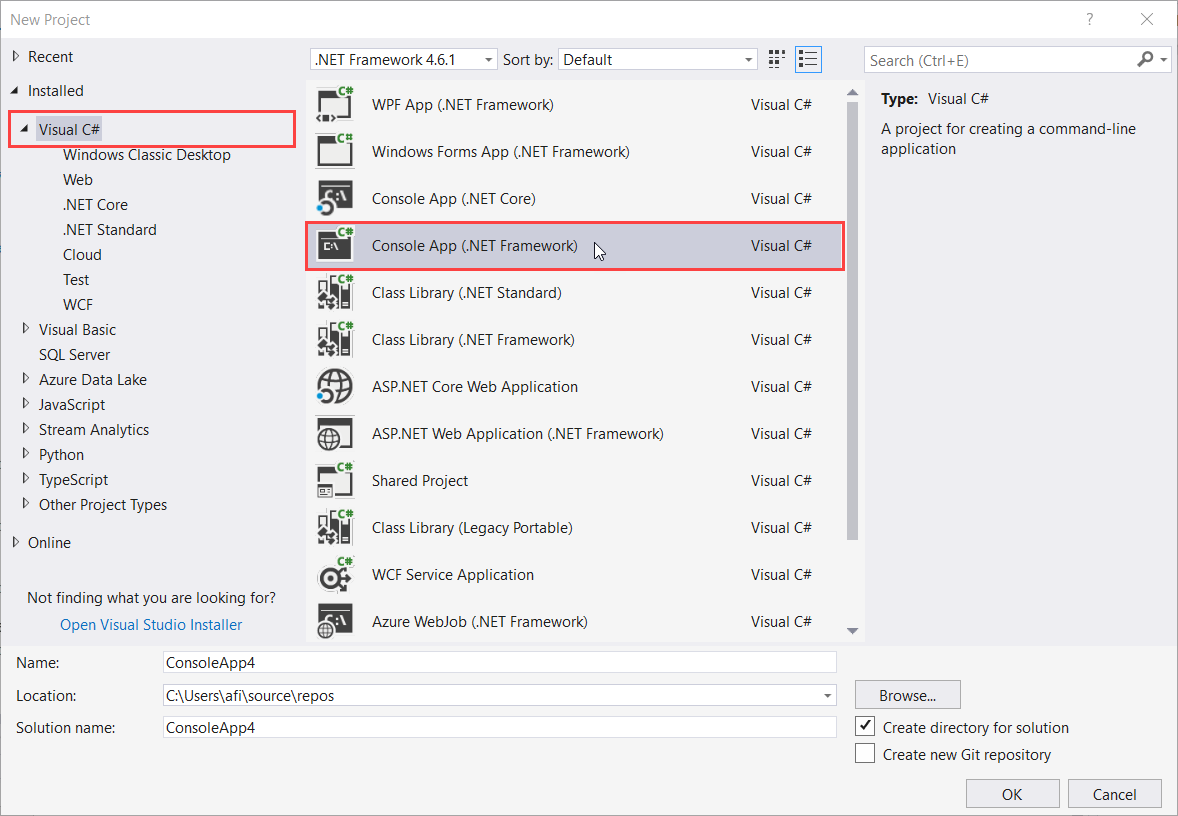Select the WCF category
1178x816 pixels.
click(78, 304)
